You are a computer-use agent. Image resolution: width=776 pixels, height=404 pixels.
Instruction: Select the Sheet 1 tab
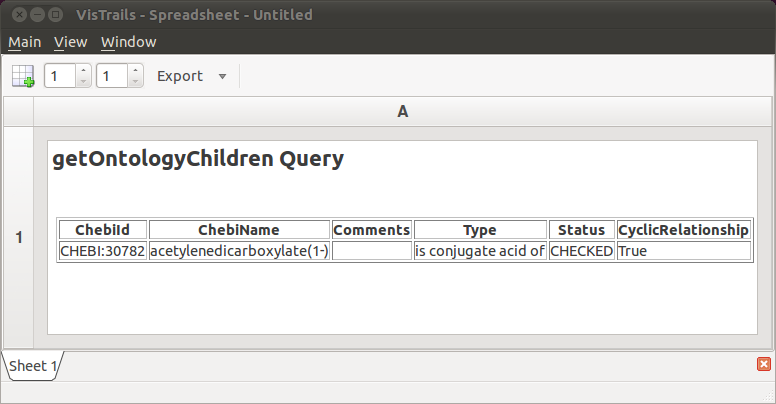click(x=30, y=366)
